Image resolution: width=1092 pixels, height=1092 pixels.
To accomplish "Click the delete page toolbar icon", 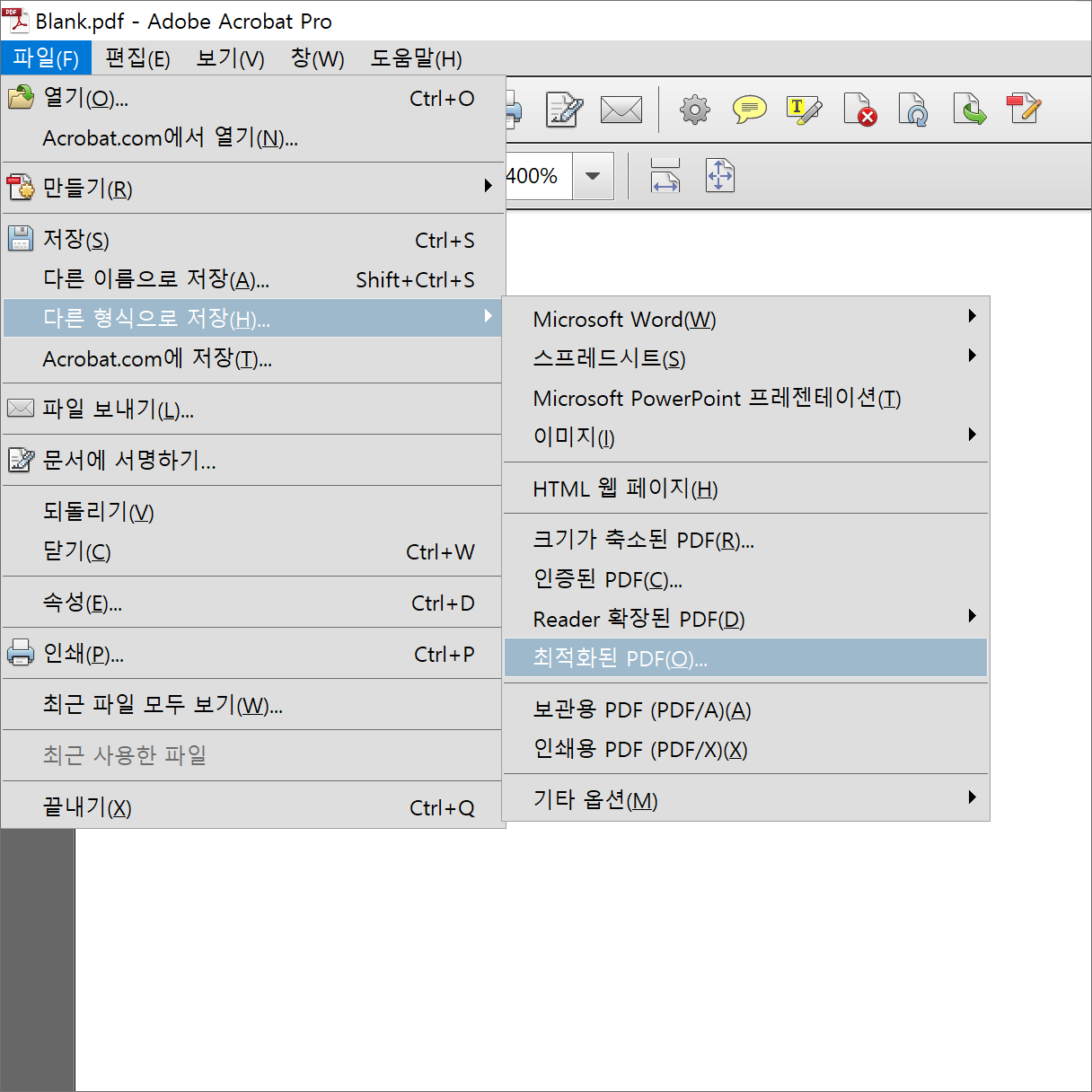I will (860, 110).
